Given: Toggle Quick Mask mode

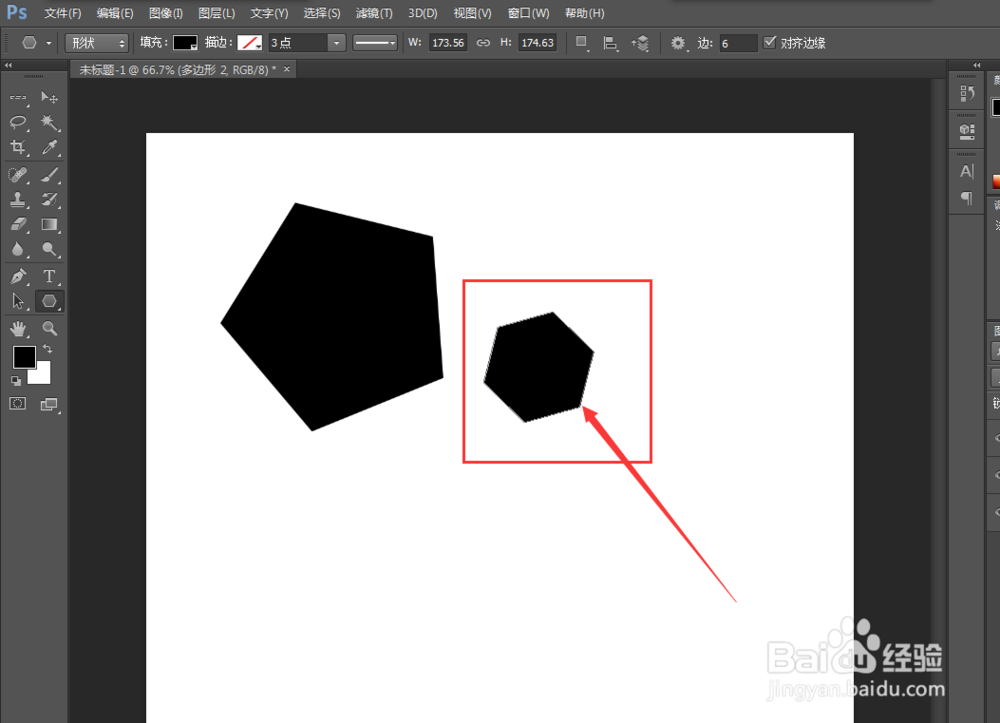Looking at the screenshot, I should 18,404.
